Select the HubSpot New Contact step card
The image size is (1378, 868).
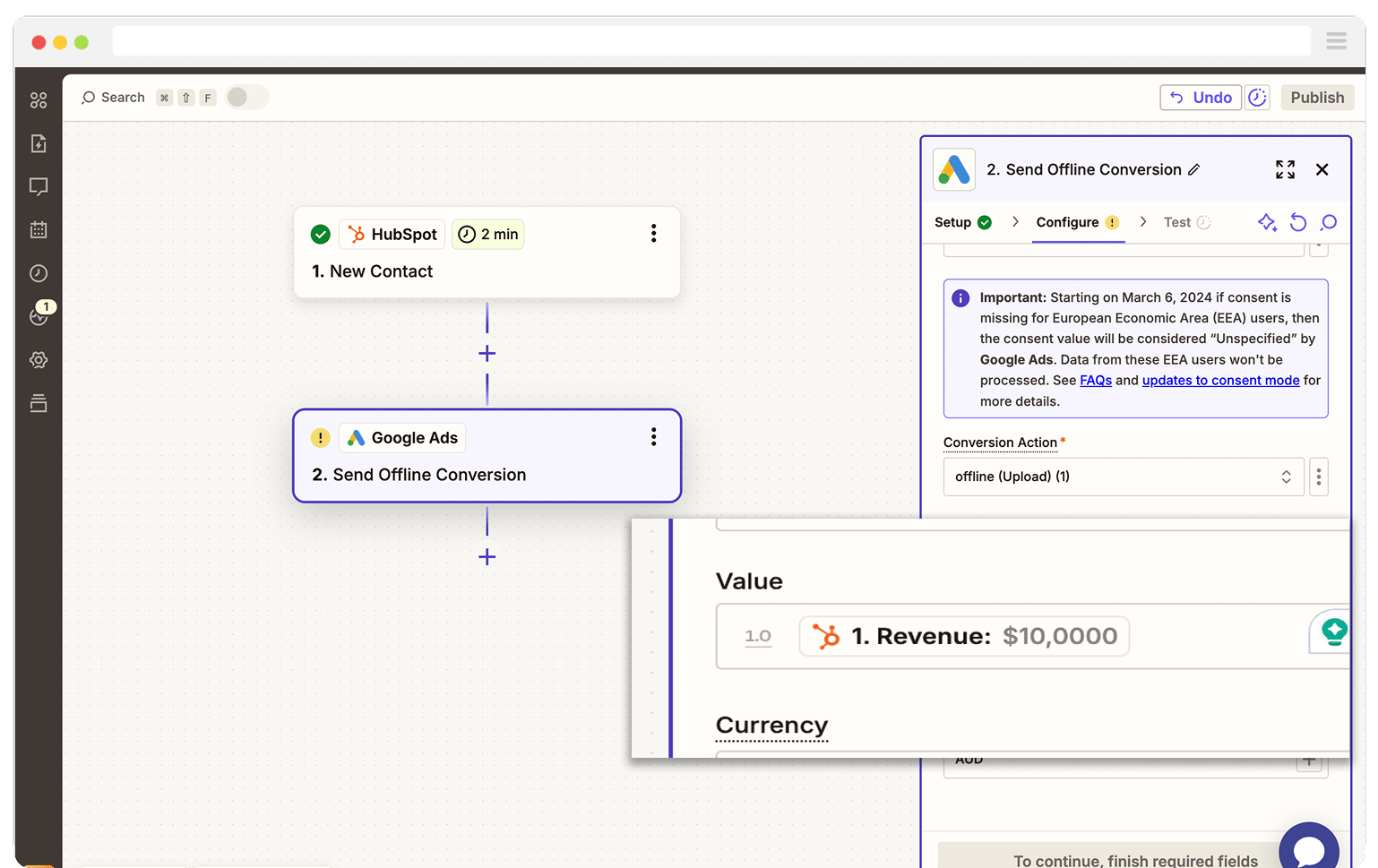487,253
